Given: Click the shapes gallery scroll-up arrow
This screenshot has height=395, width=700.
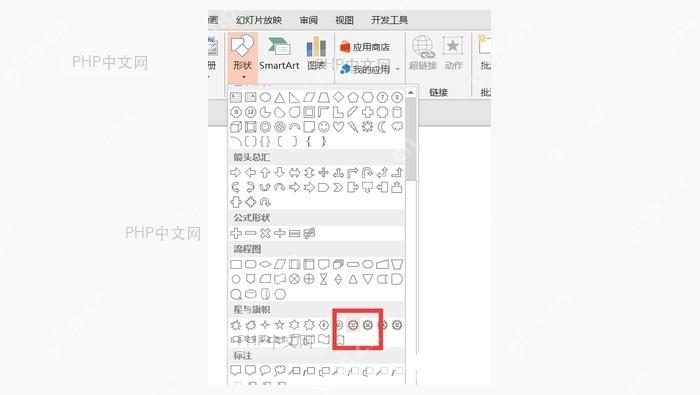Looking at the screenshot, I should 411,92.
